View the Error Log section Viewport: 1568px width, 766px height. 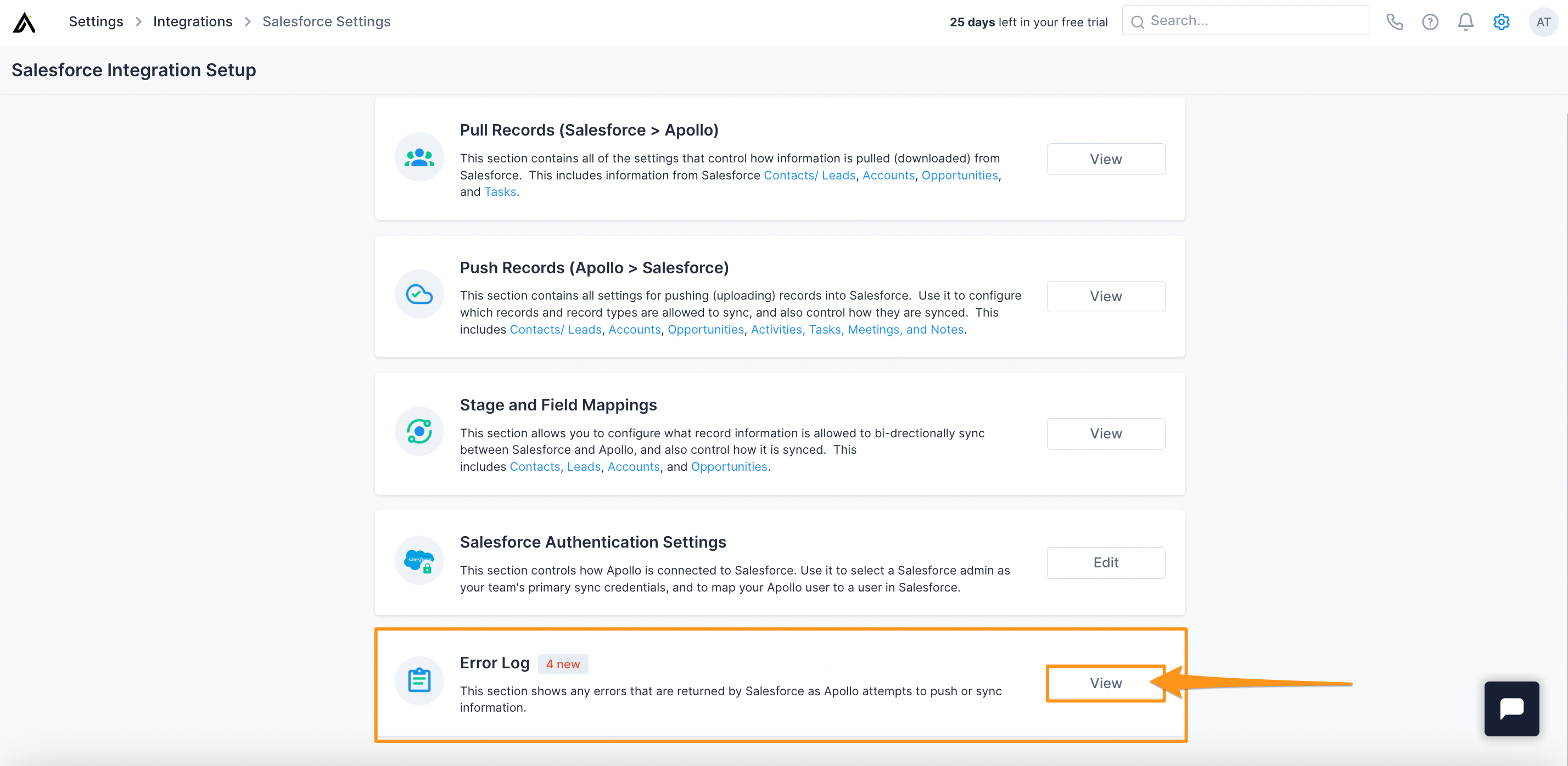1106,683
